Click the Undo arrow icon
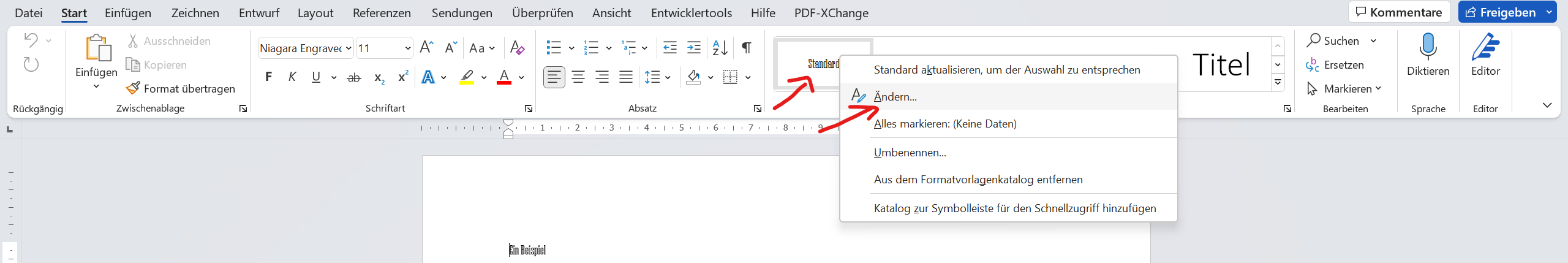Viewport: 1568px width, 263px height. (x=31, y=40)
